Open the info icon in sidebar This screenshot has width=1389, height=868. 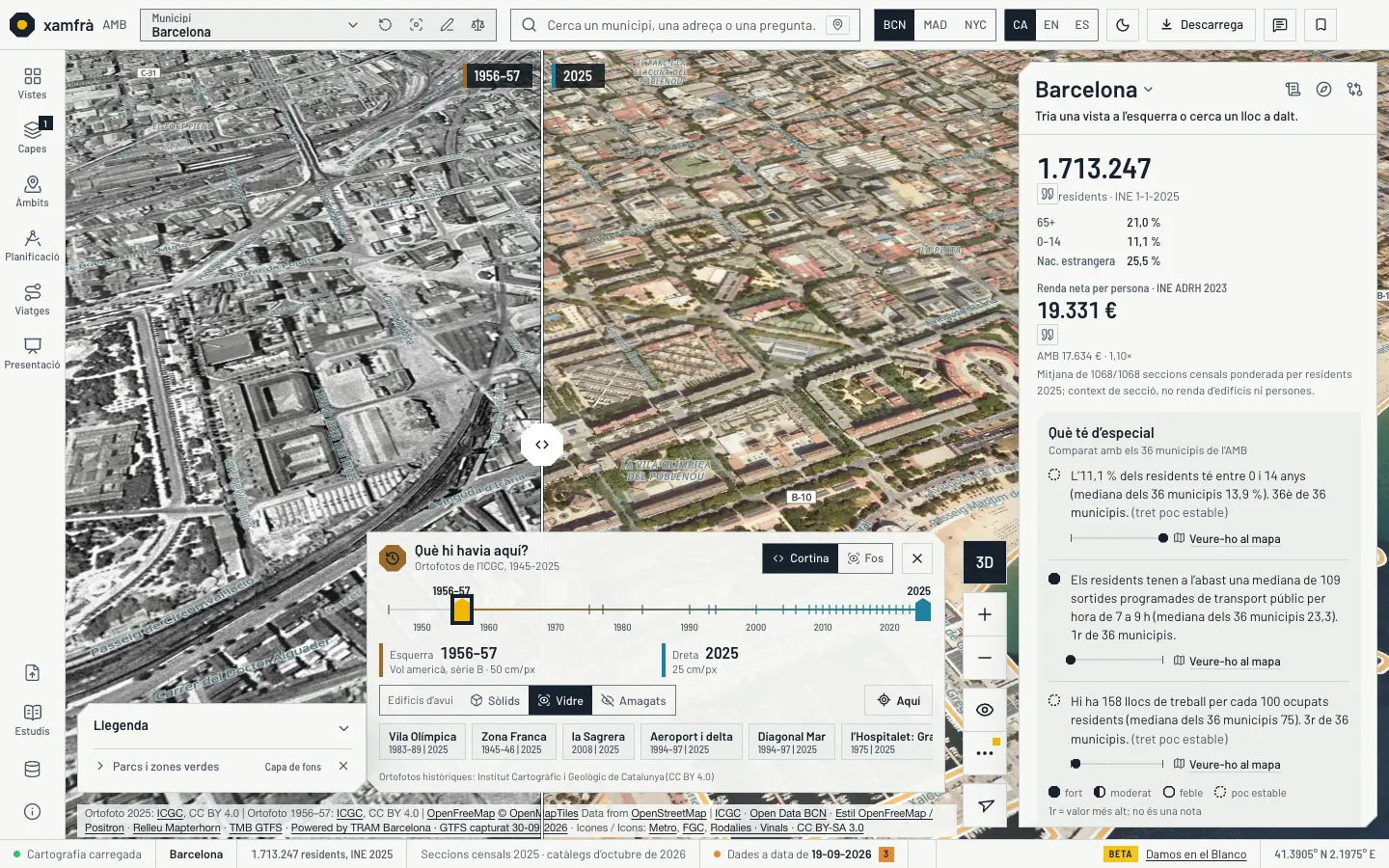(32, 811)
